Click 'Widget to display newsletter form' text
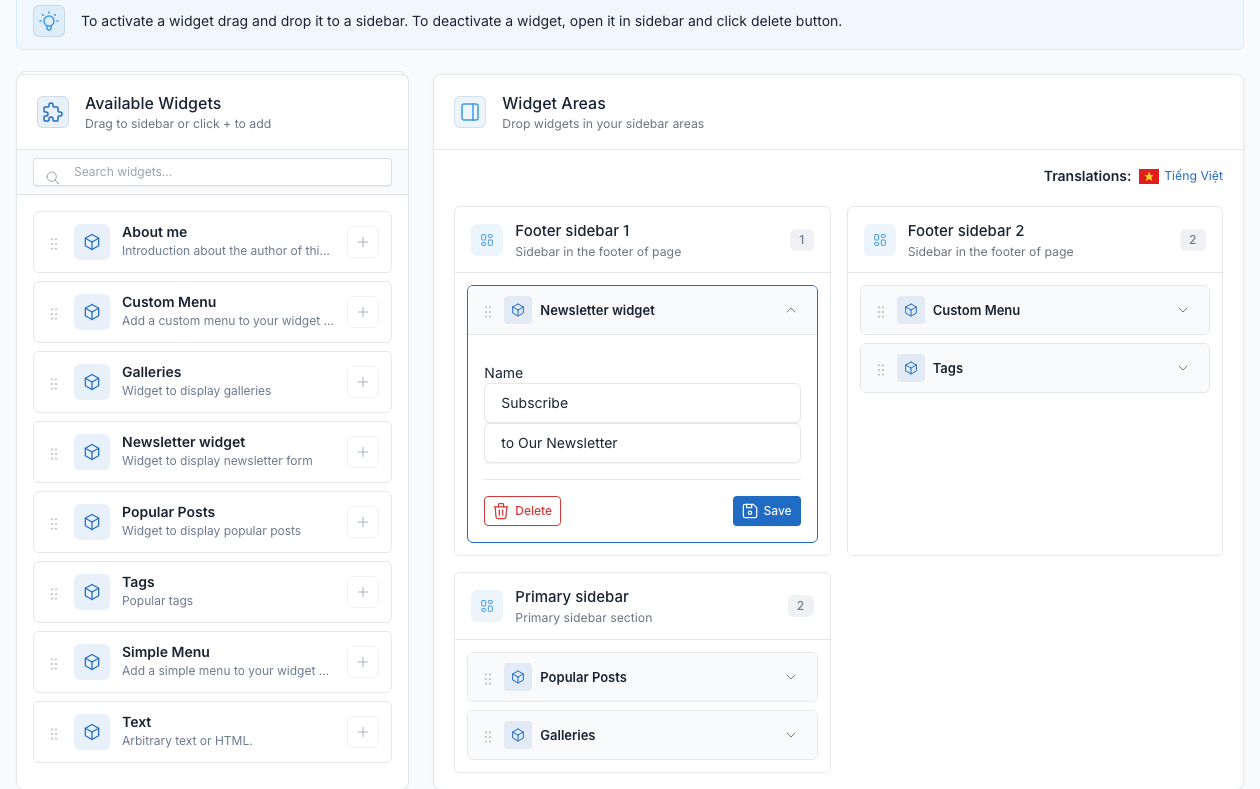1260x789 pixels. pos(217,461)
